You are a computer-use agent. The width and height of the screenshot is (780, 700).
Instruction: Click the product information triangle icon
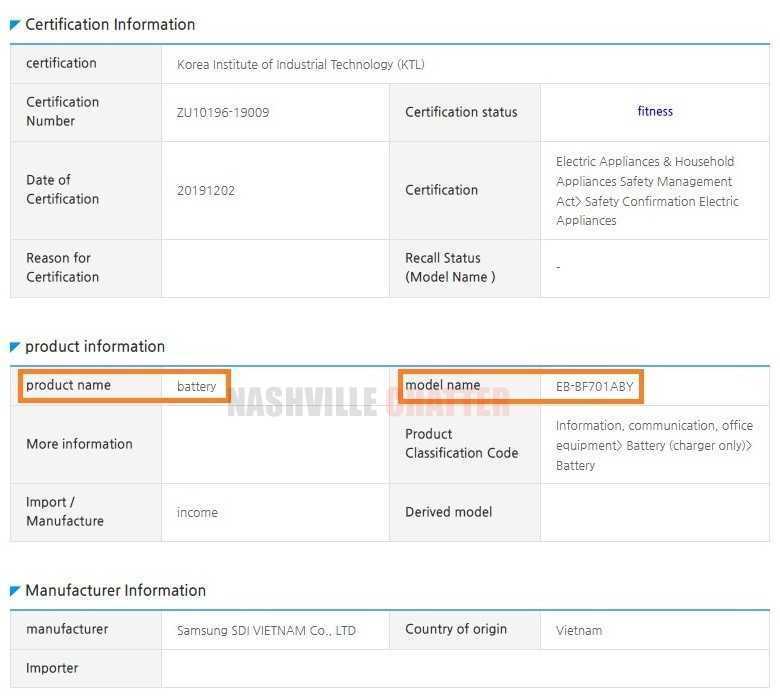pos(15,347)
